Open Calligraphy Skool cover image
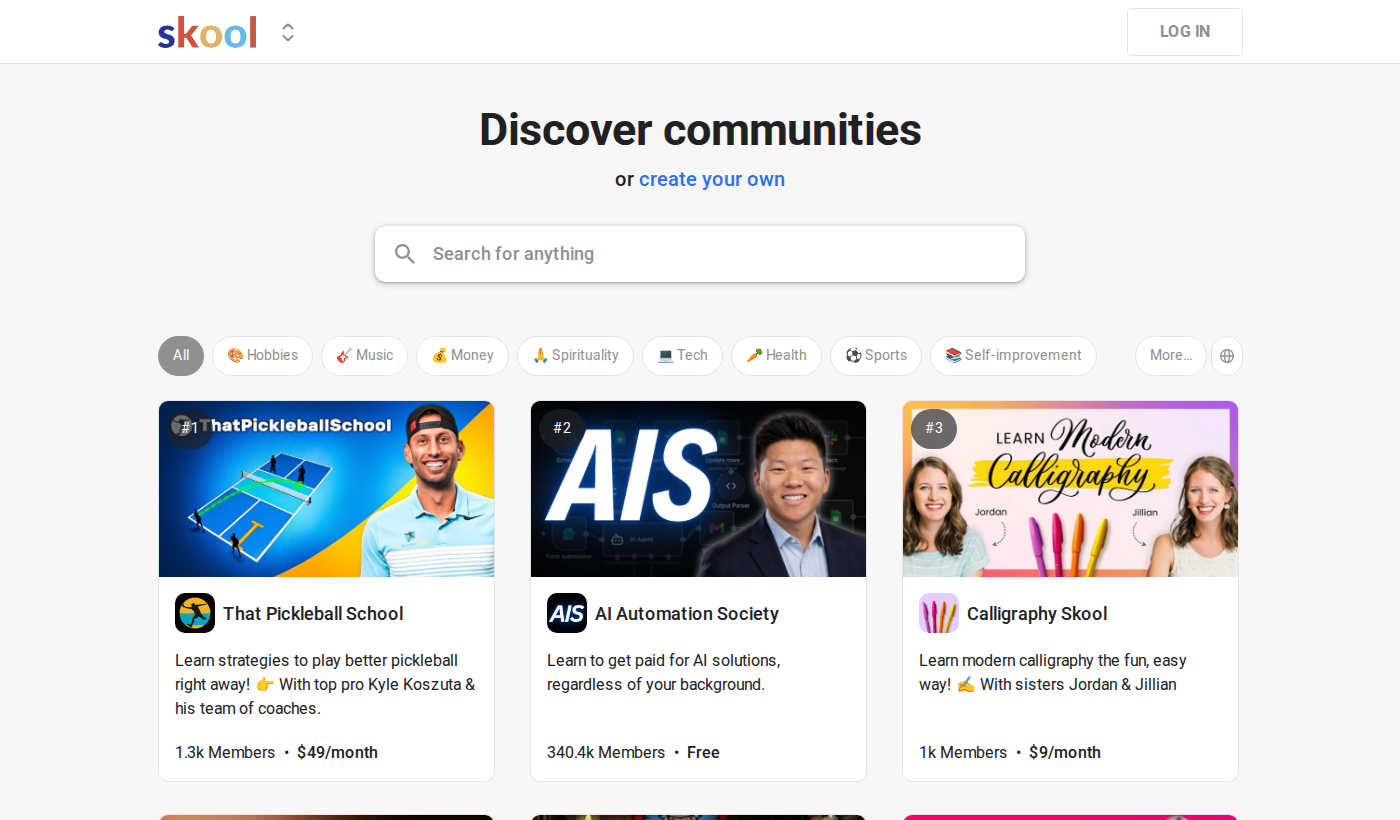 click(x=1070, y=489)
